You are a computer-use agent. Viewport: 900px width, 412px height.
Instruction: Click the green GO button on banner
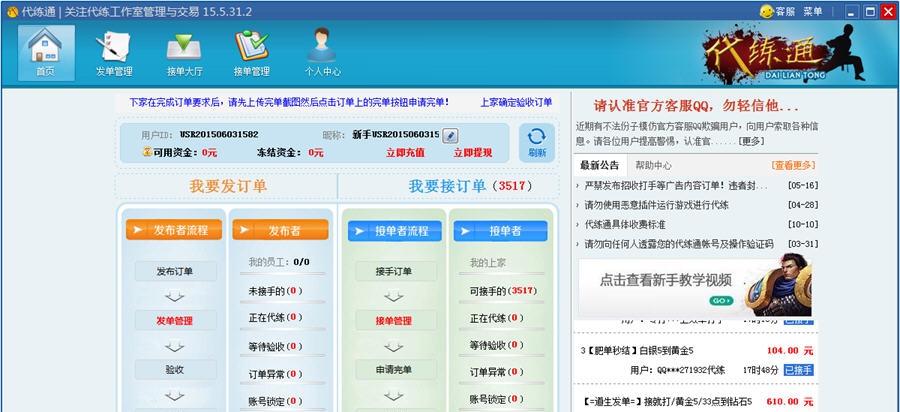(x=721, y=301)
